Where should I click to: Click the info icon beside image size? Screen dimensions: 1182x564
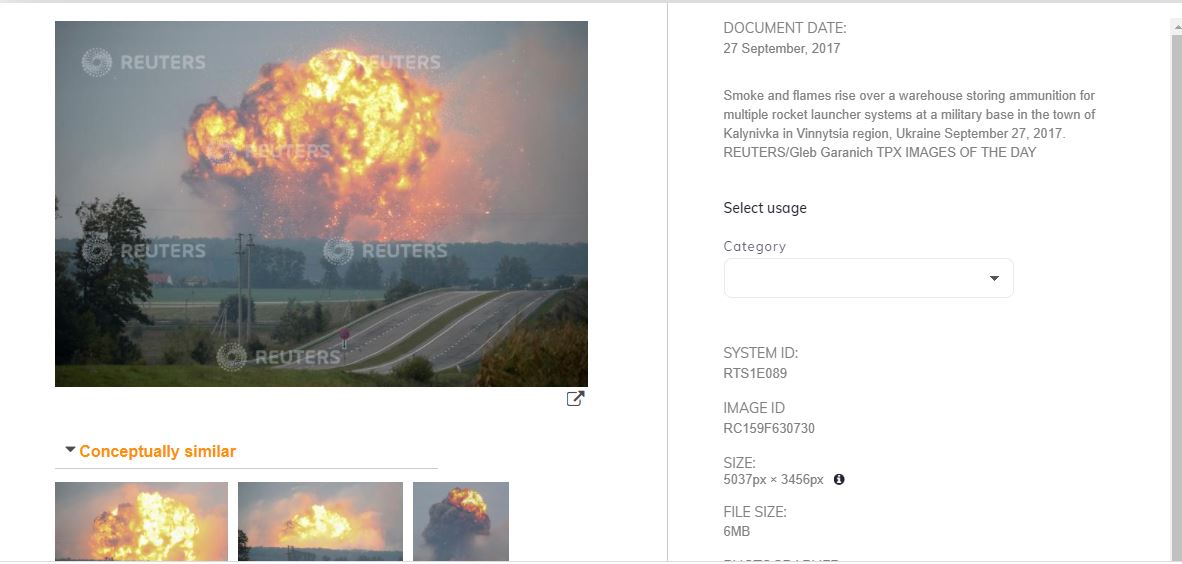coord(839,480)
